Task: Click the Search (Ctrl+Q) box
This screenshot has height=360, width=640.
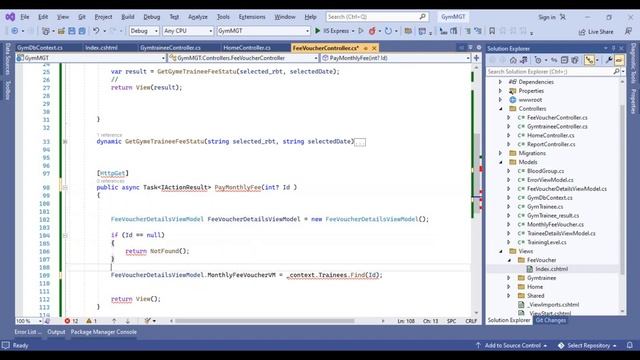Action: point(377,17)
